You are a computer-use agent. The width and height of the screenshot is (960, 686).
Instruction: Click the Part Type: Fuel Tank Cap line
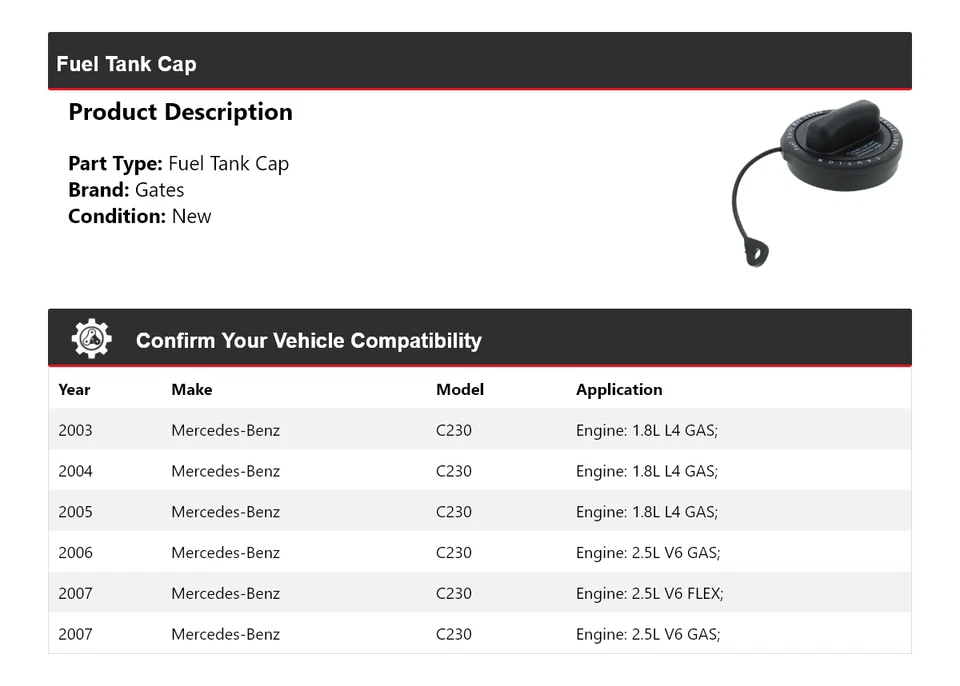click(178, 164)
